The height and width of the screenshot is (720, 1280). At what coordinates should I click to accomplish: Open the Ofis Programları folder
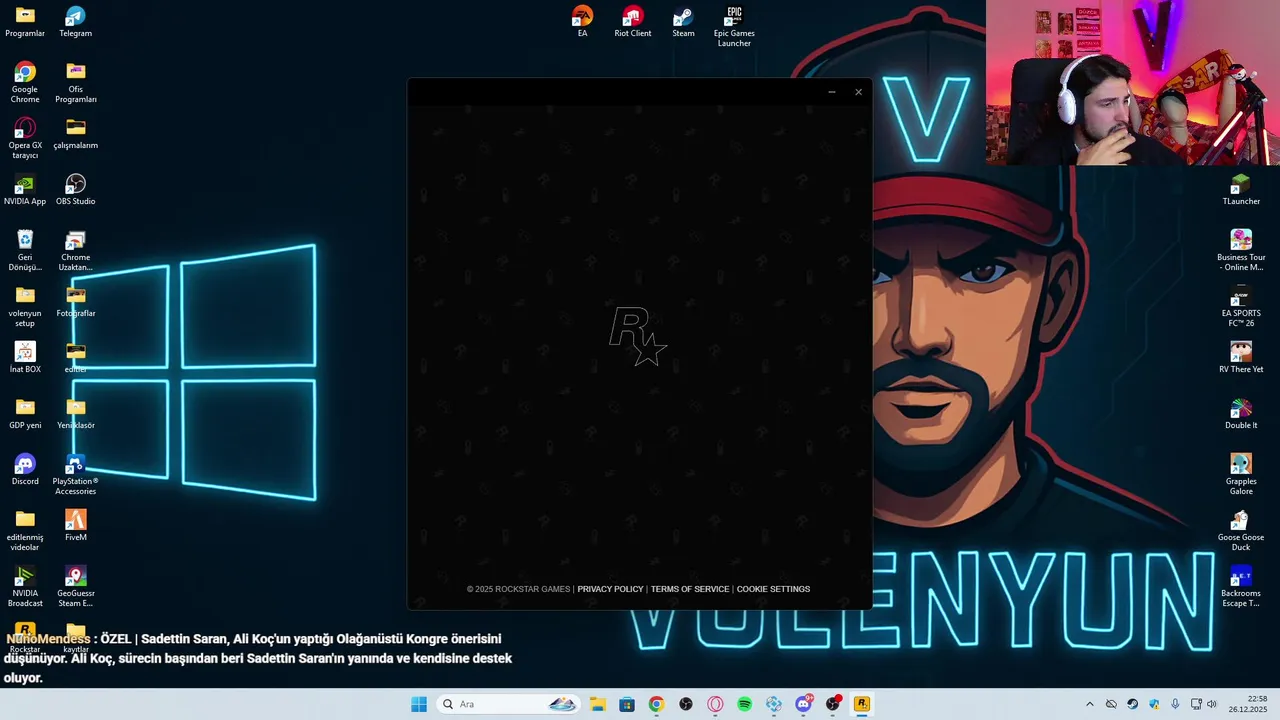[76, 82]
